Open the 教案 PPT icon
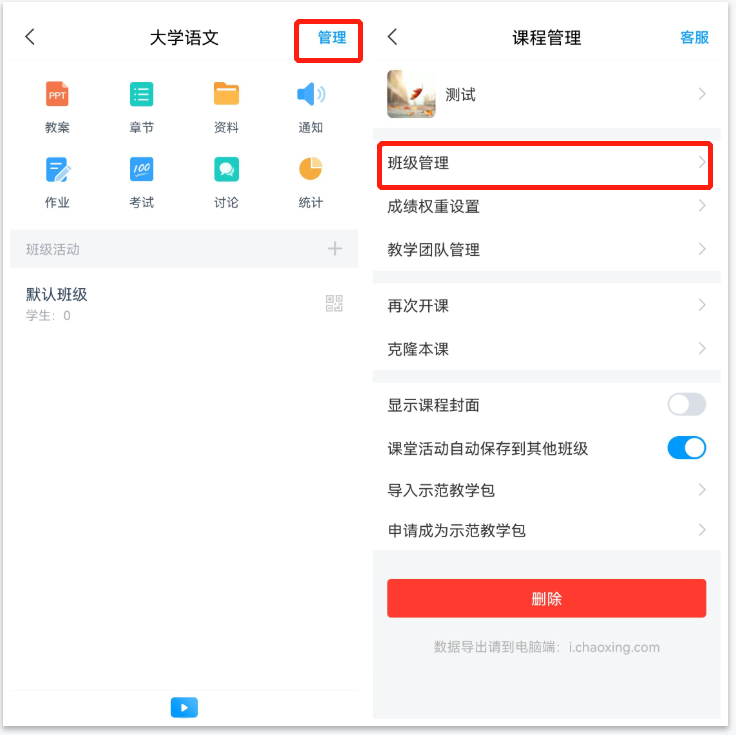 point(57,94)
